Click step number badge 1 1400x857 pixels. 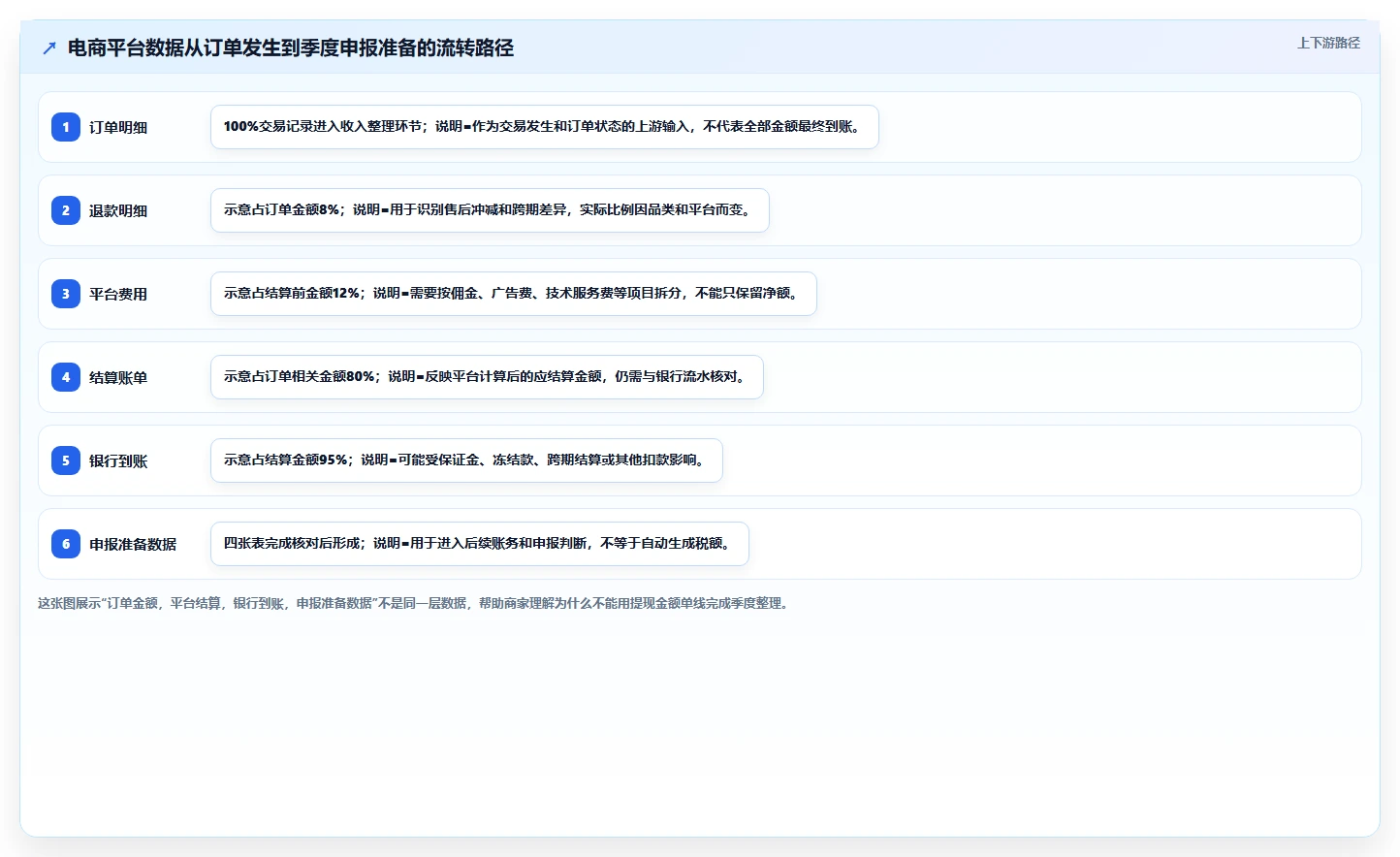66,127
